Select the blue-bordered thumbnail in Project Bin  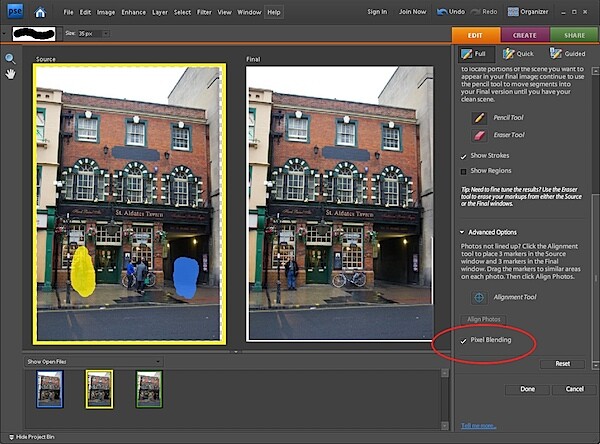[50, 389]
